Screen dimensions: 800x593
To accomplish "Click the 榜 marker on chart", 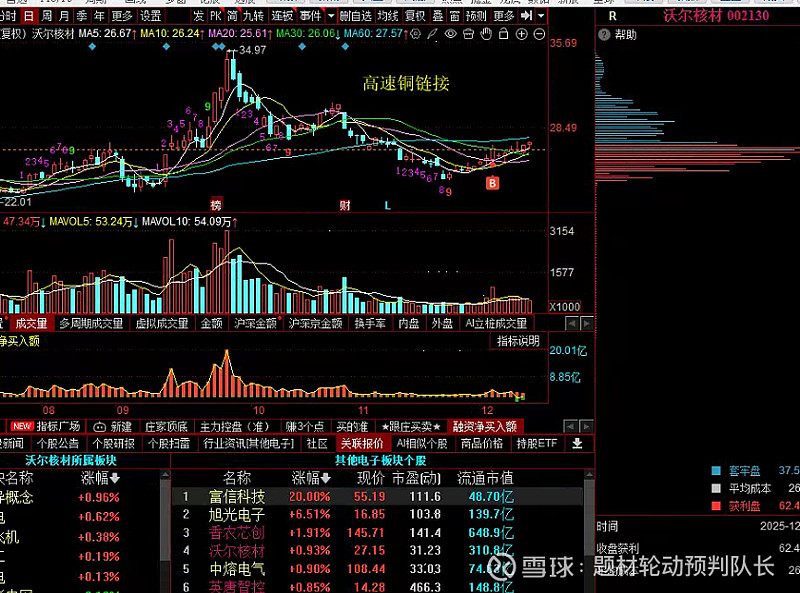I will click(216, 205).
